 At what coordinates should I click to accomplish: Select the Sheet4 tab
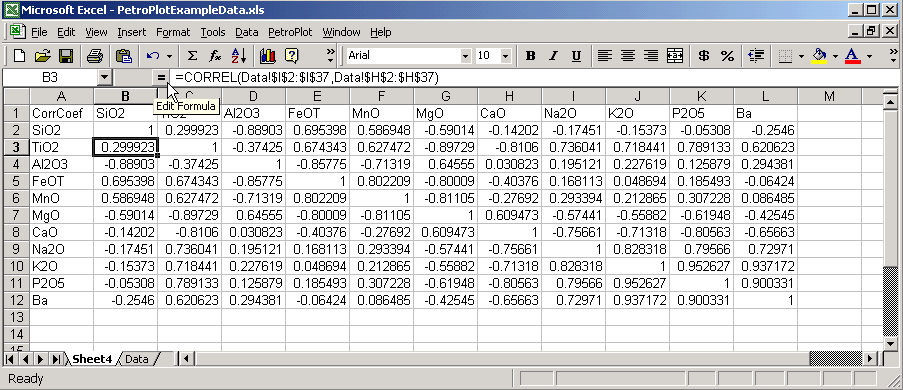point(92,359)
